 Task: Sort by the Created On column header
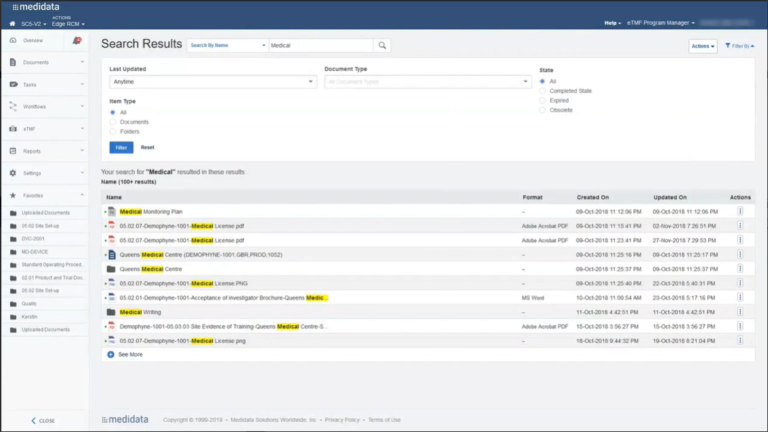(x=593, y=197)
